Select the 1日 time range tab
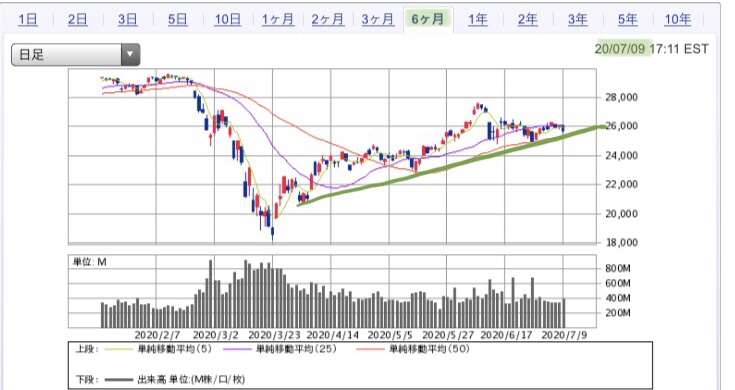The height and width of the screenshot is (390, 735). point(28,19)
